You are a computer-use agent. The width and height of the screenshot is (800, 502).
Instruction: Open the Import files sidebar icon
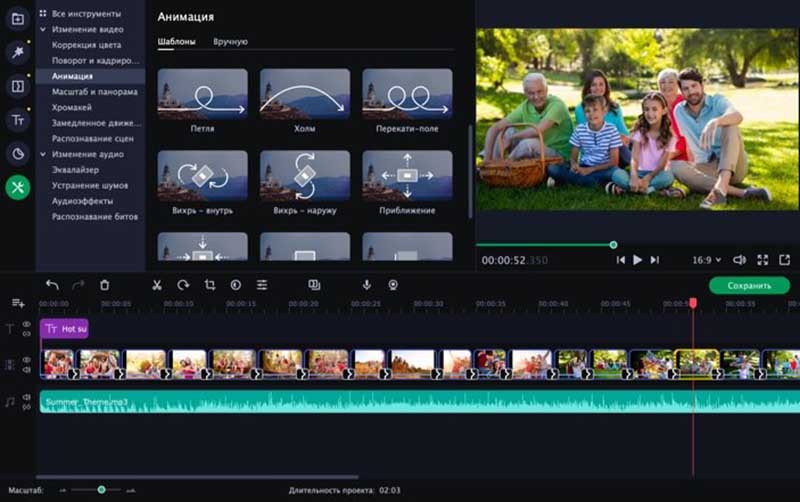click(x=17, y=19)
